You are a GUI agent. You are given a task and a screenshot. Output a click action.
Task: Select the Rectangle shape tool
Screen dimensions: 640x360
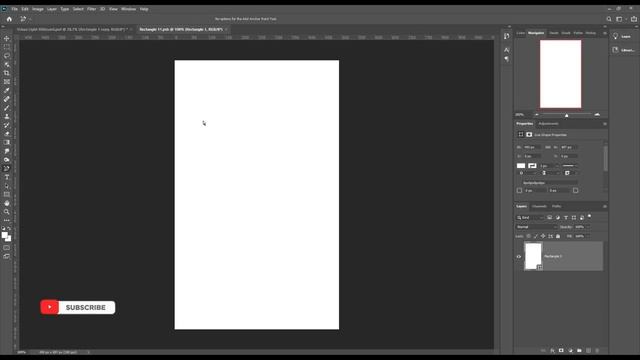click(x=7, y=195)
